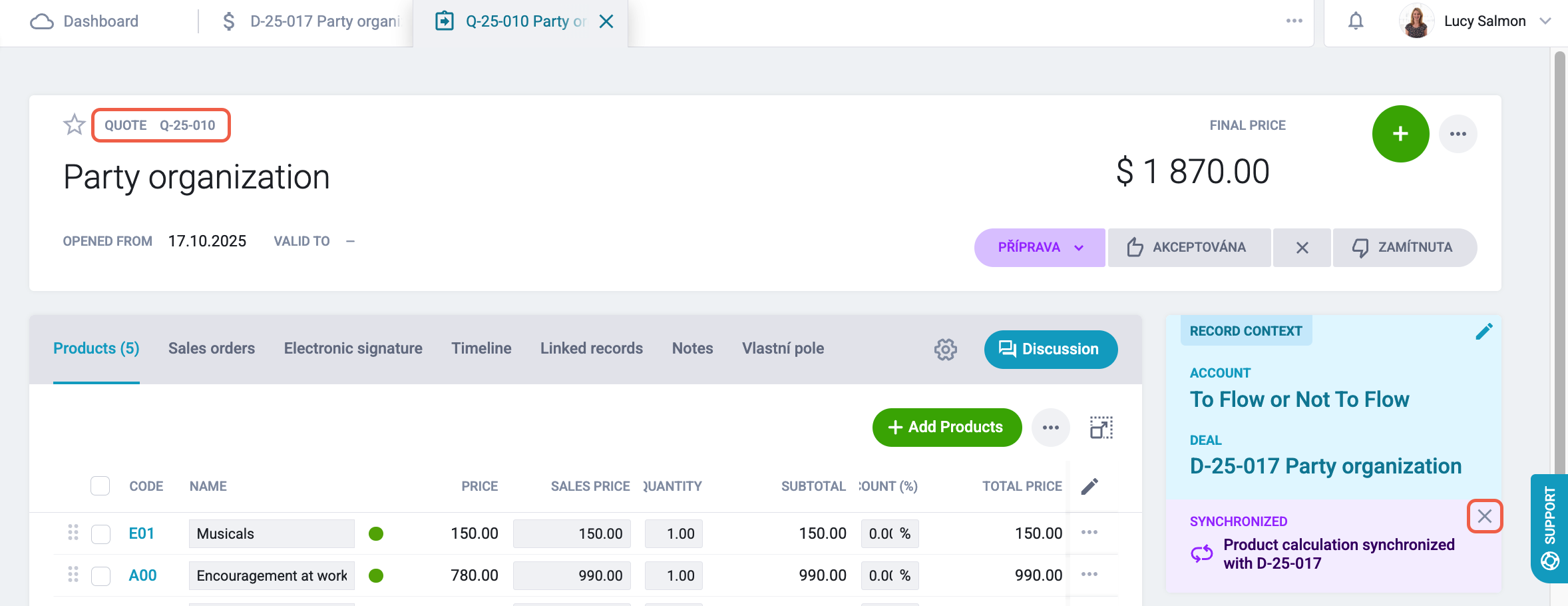
Task: Click the green plus create button
Action: (1400, 134)
